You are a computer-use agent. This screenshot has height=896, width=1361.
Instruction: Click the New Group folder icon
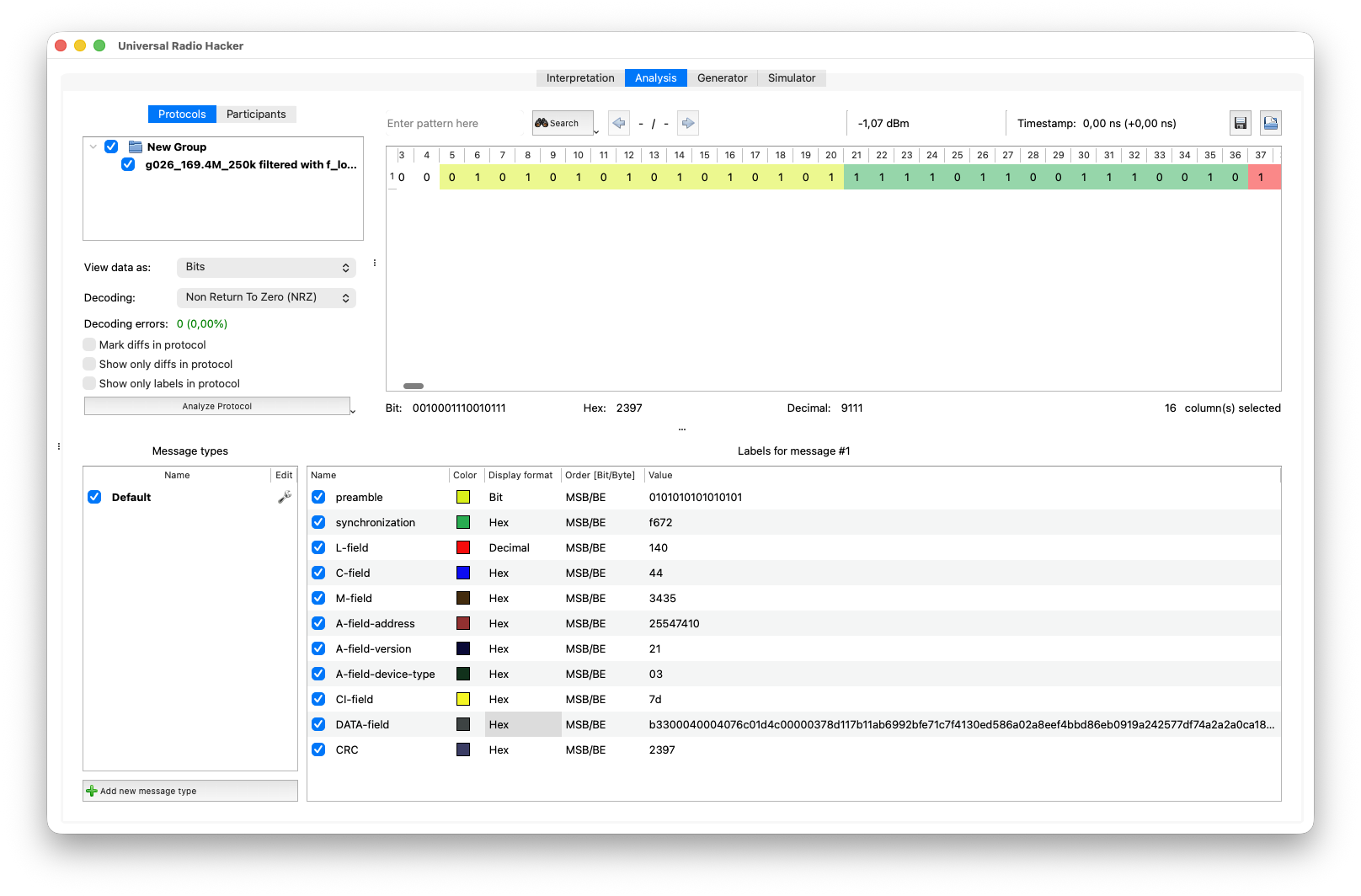[x=136, y=147]
